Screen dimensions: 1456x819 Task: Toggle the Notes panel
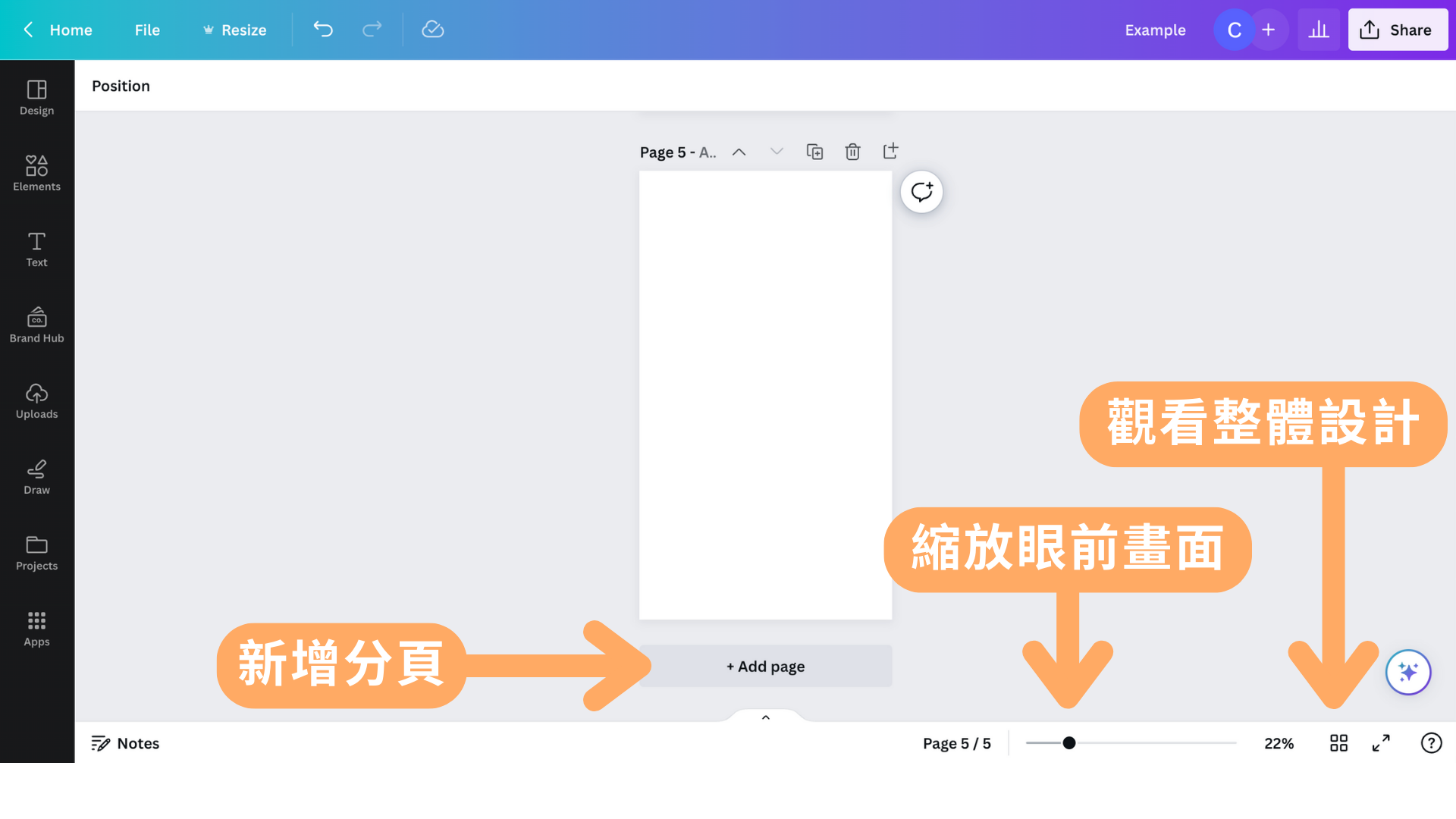pos(125,743)
